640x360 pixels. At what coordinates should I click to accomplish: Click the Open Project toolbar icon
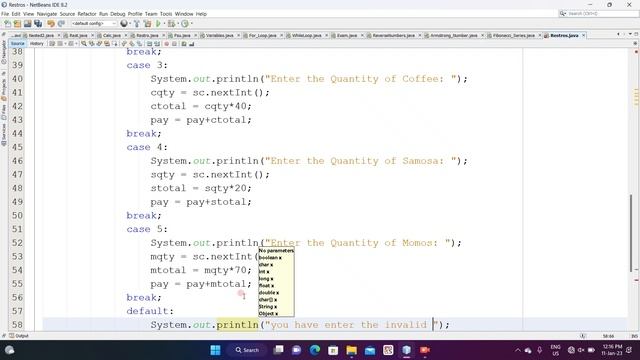pyautogui.click(x=27, y=24)
